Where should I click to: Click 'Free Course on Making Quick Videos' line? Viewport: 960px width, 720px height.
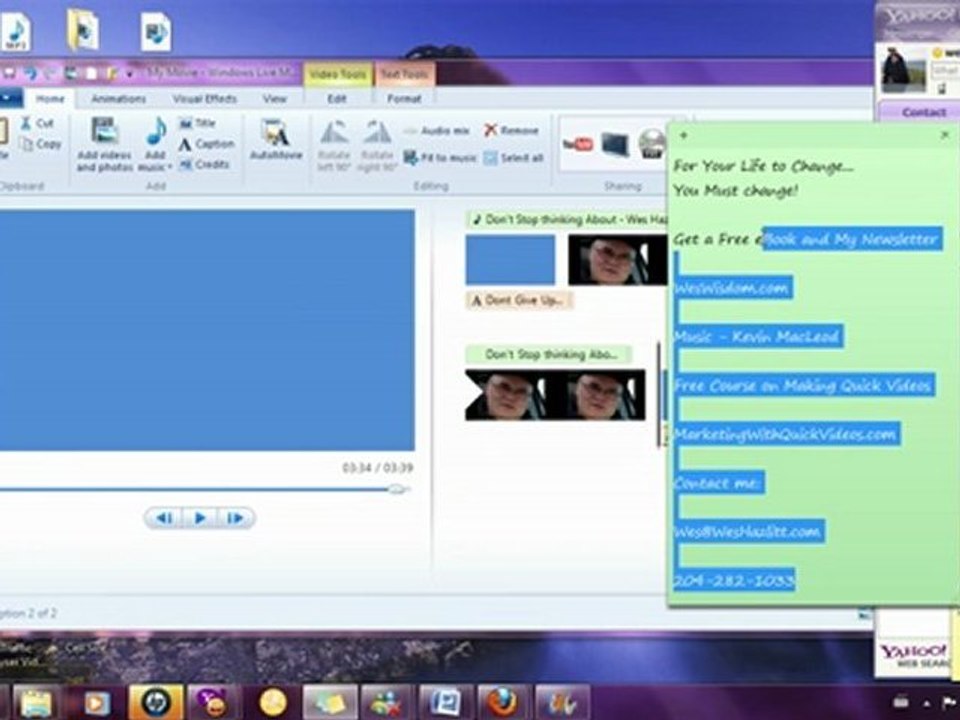point(804,385)
